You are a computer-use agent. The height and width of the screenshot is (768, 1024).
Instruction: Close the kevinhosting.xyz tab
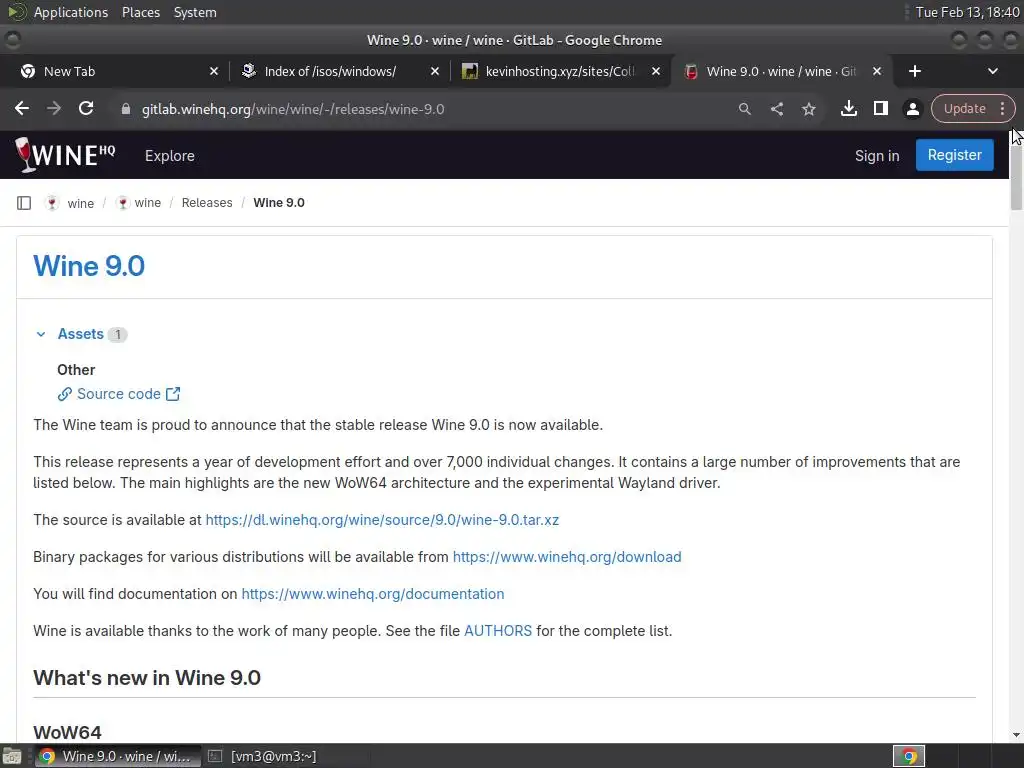(x=656, y=71)
